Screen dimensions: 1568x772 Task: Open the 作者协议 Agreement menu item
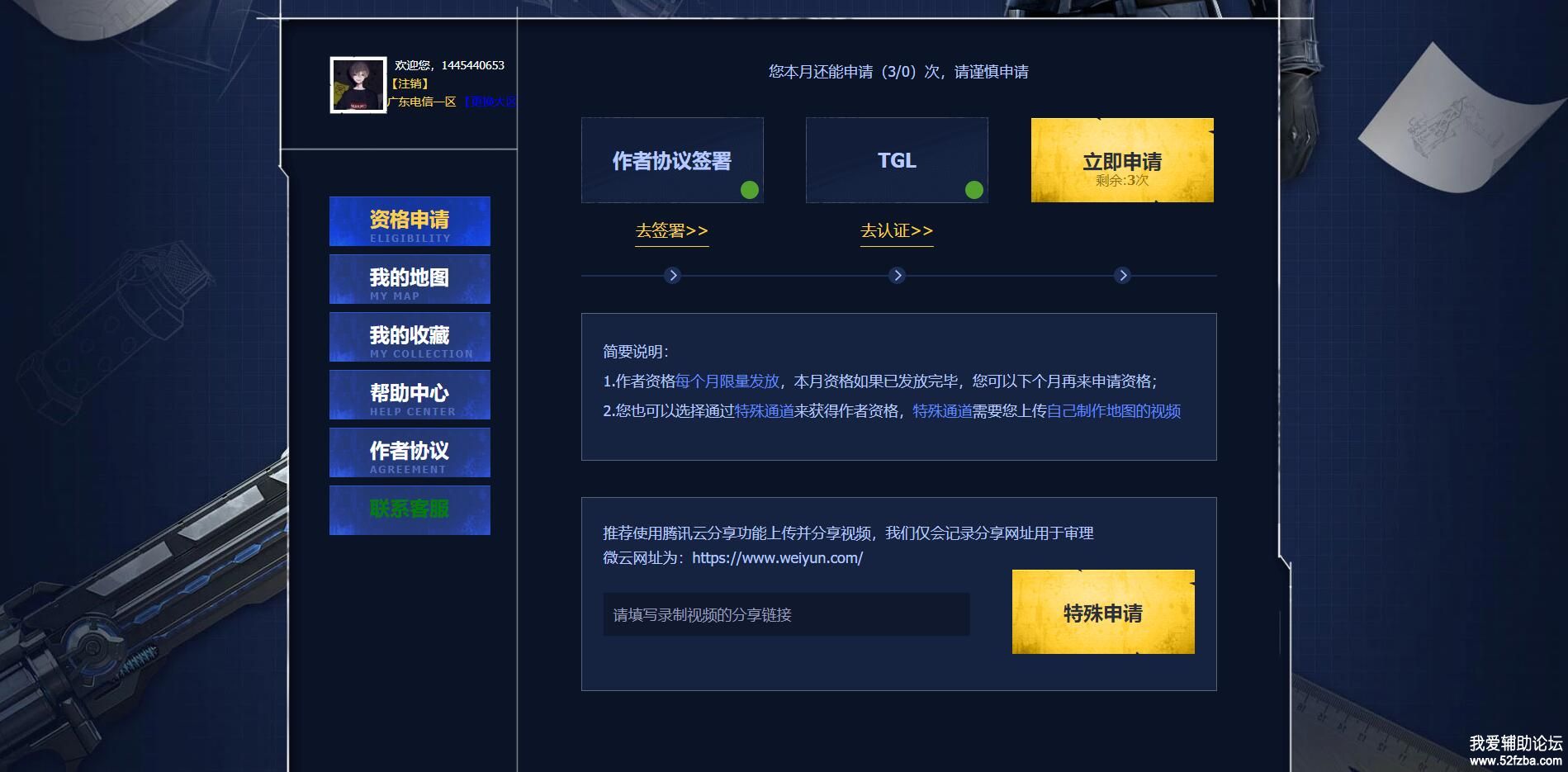pyautogui.click(x=410, y=452)
